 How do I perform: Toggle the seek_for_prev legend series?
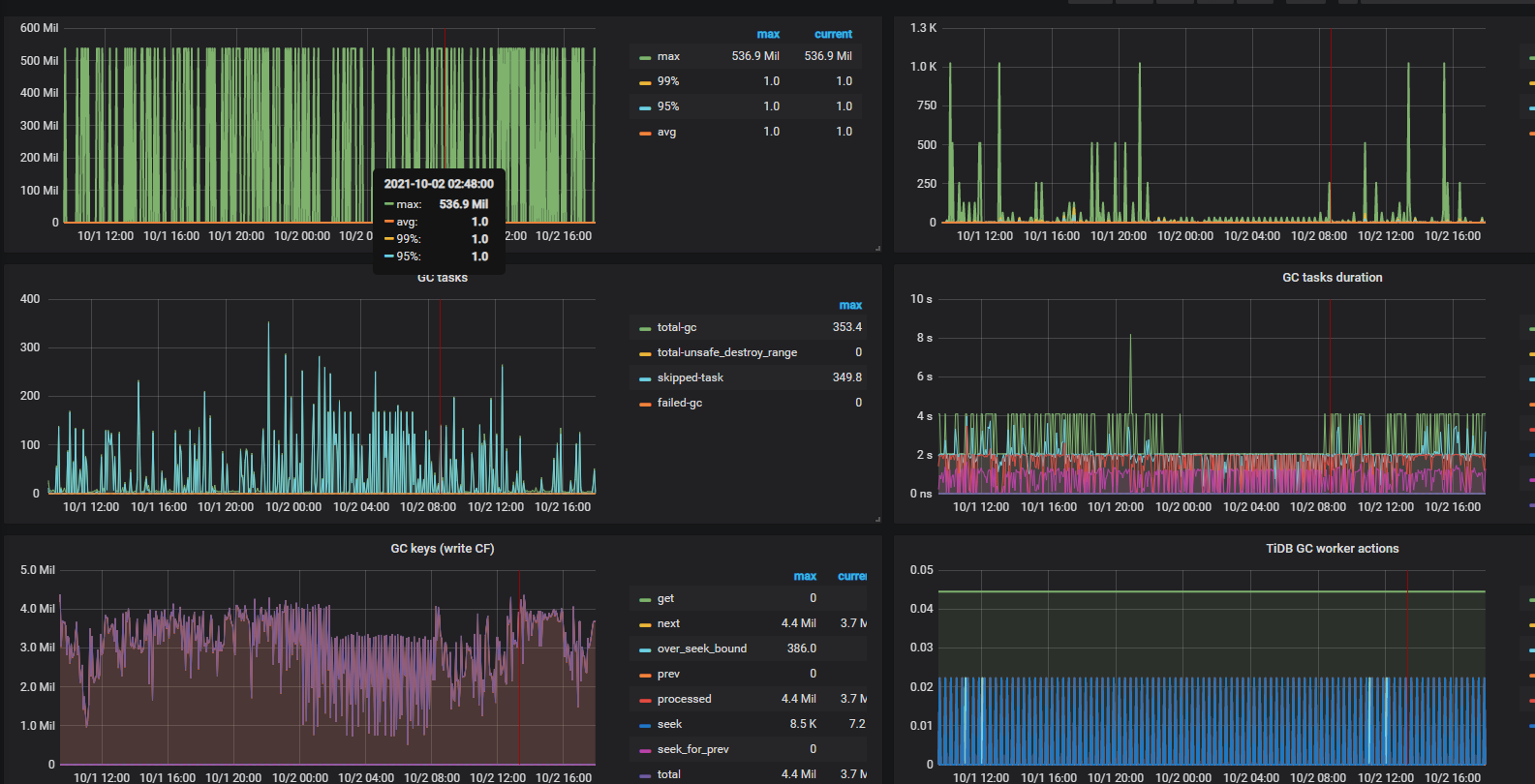692,749
